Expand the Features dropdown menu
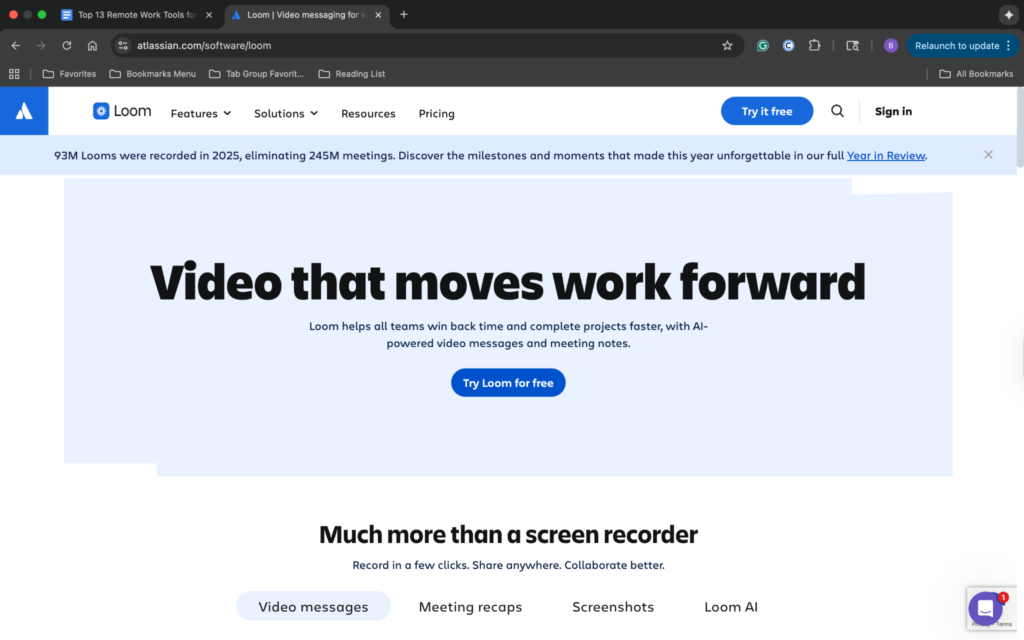1024x640 pixels. click(x=201, y=114)
